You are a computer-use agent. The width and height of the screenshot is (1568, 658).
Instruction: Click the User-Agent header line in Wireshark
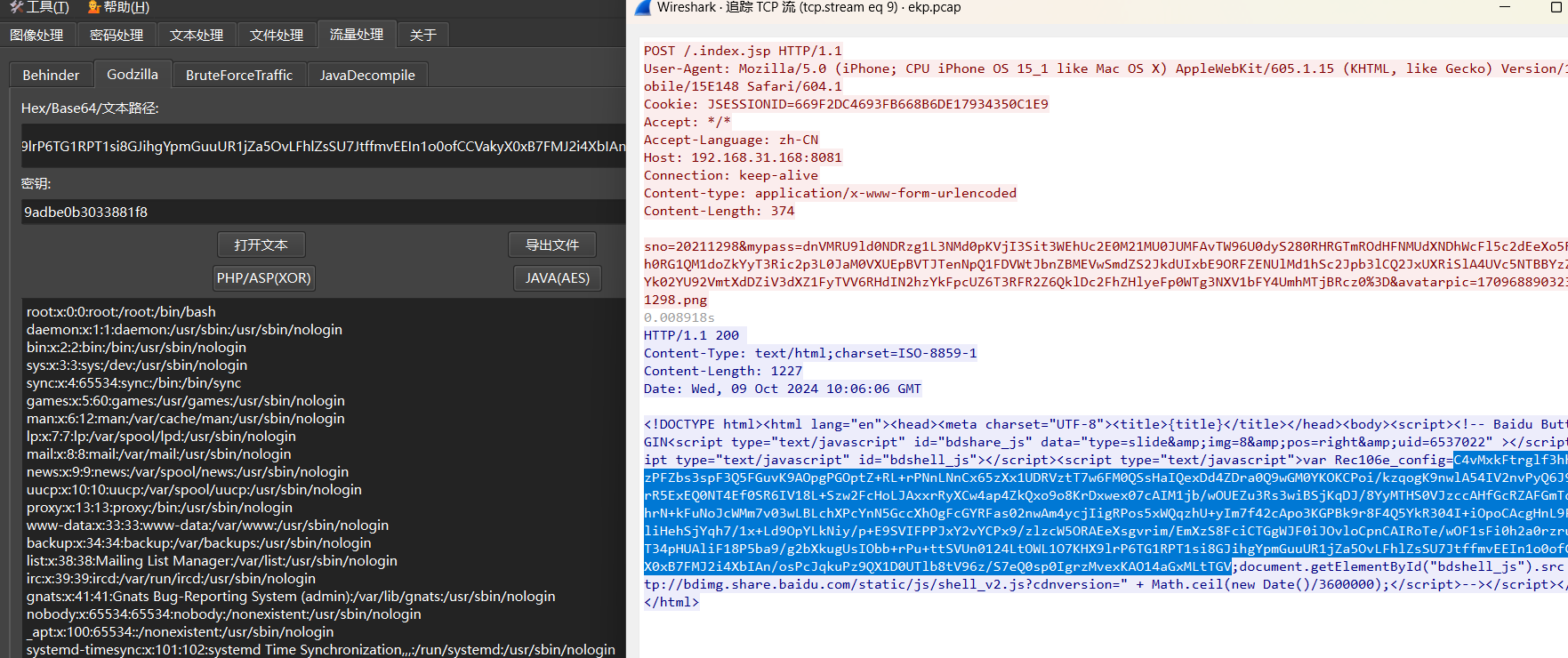pyautogui.click(x=1106, y=68)
